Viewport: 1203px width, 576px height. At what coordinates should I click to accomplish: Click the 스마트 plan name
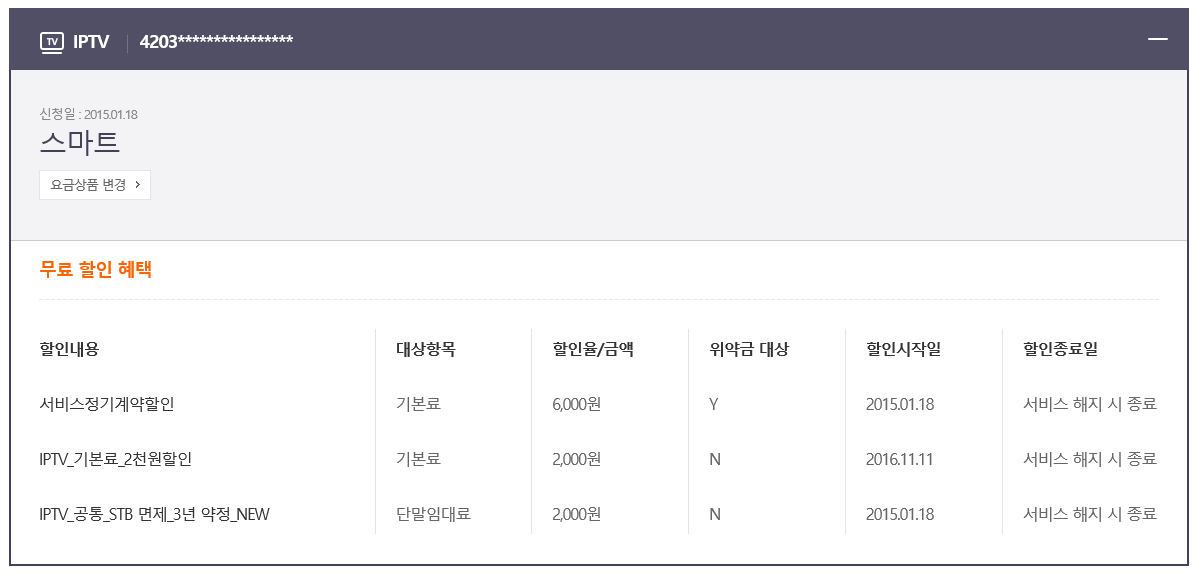point(80,142)
